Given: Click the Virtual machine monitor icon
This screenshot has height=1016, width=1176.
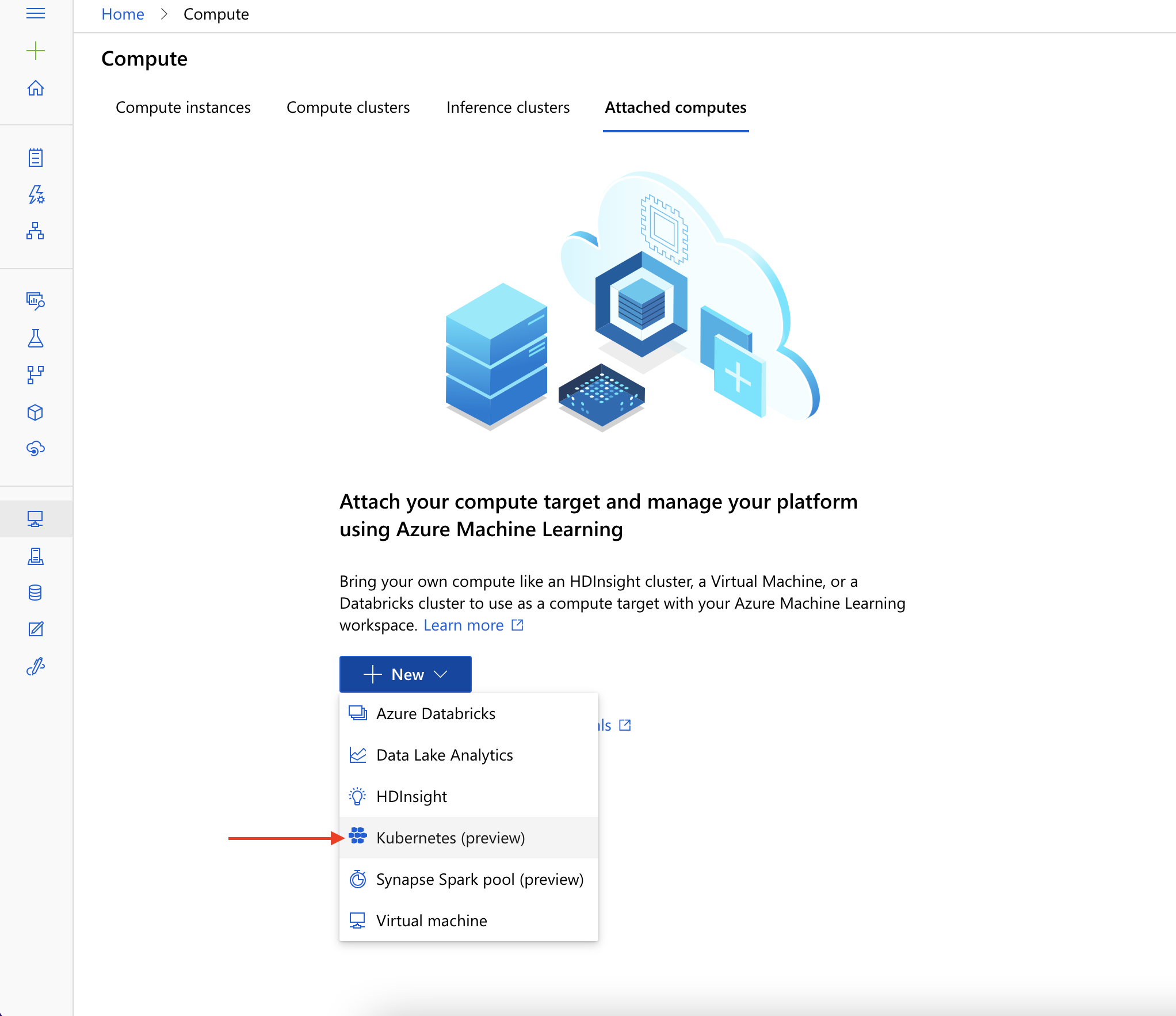Looking at the screenshot, I should pos(358,920).
